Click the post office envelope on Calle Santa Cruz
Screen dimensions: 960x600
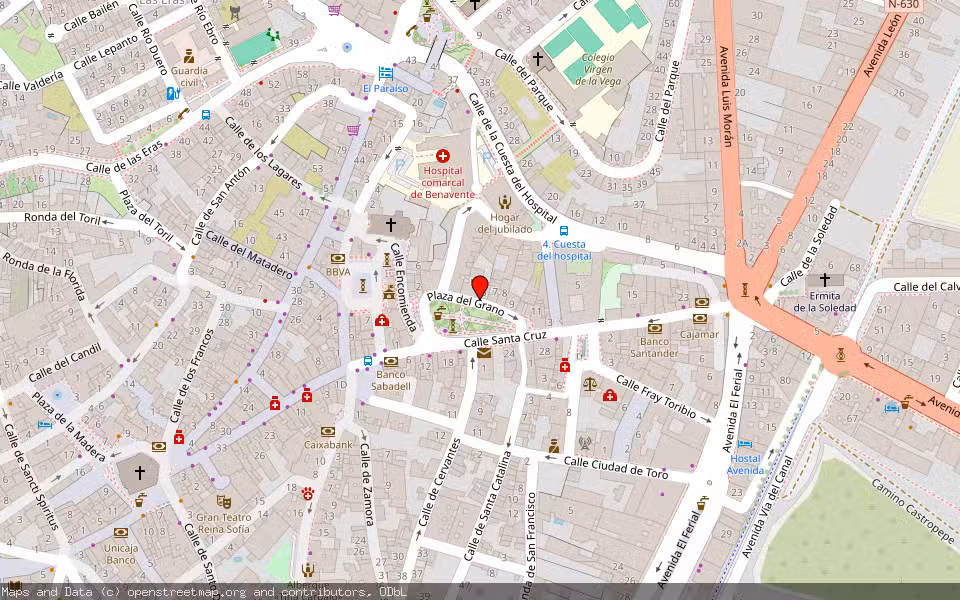point(483,352)
